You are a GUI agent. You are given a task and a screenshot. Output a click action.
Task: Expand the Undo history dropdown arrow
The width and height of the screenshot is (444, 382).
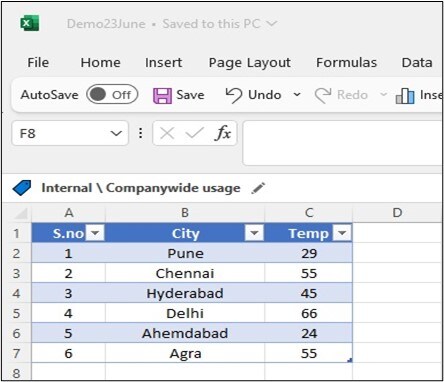click(x=297, y=95)
